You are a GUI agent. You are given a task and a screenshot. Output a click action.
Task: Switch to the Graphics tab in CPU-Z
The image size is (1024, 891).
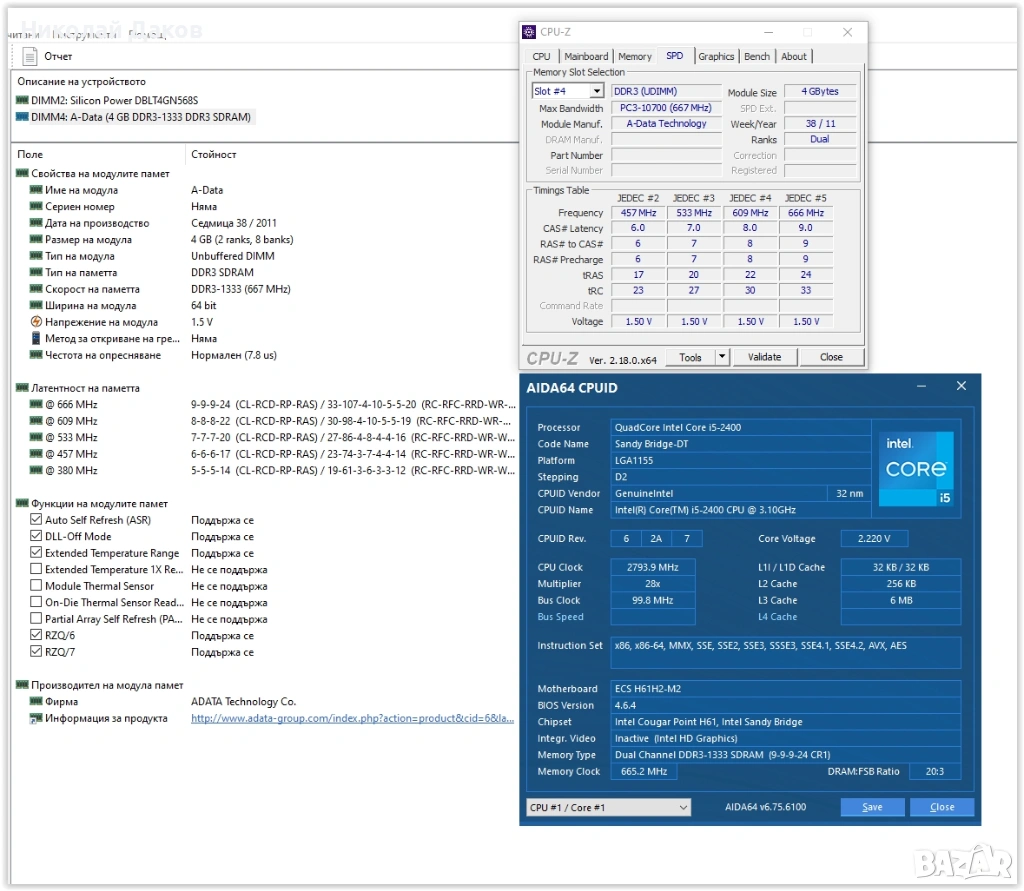pos(716,57)
